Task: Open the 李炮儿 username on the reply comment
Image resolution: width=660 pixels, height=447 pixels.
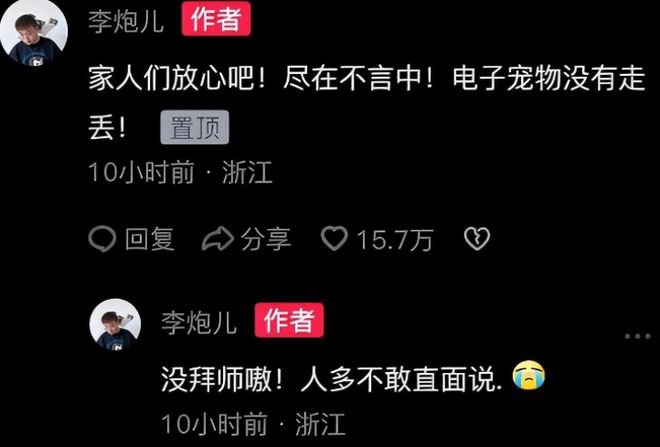Action: tap(199, 322)
